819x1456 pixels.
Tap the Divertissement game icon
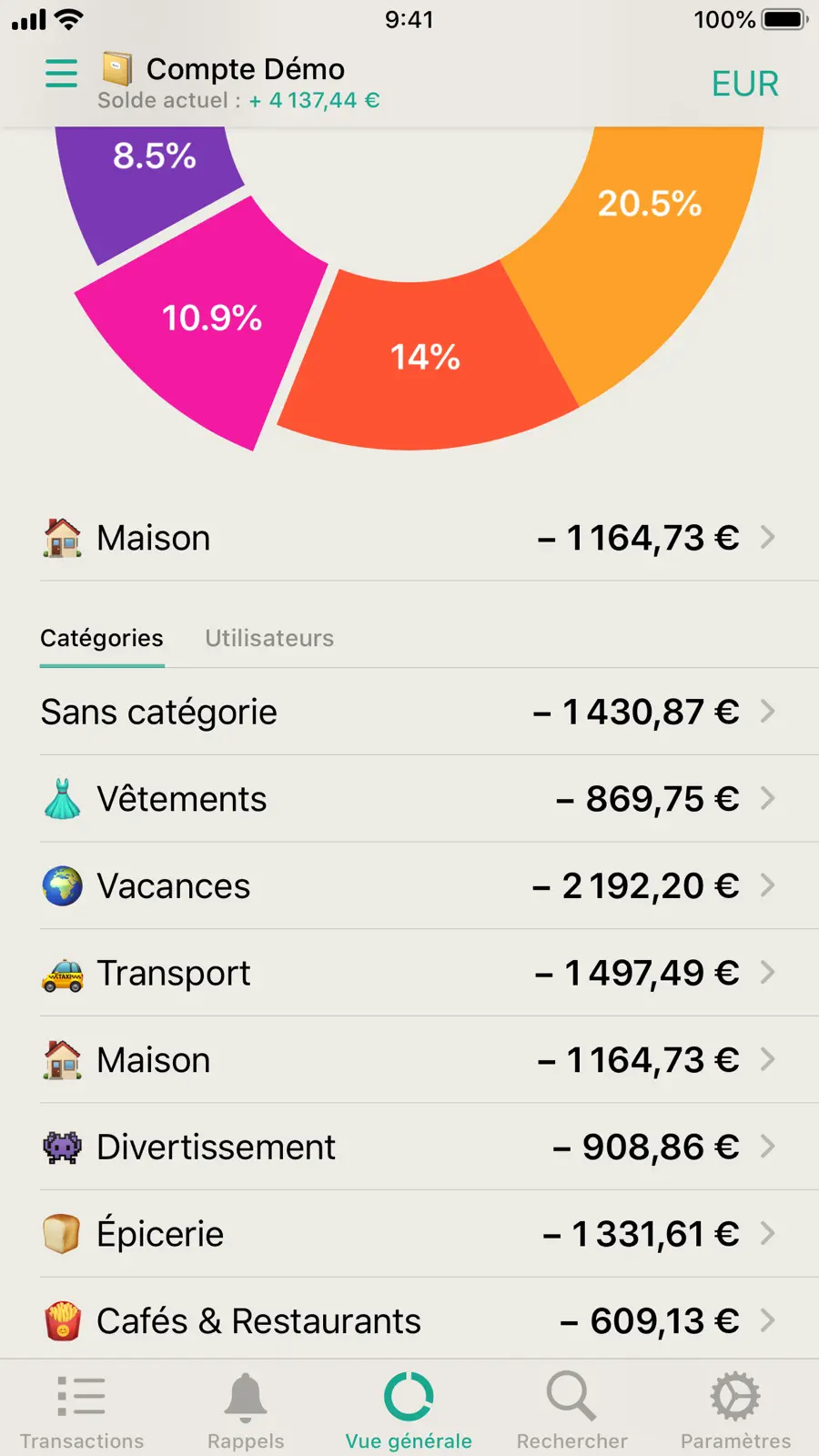[x=63, y=1148]
